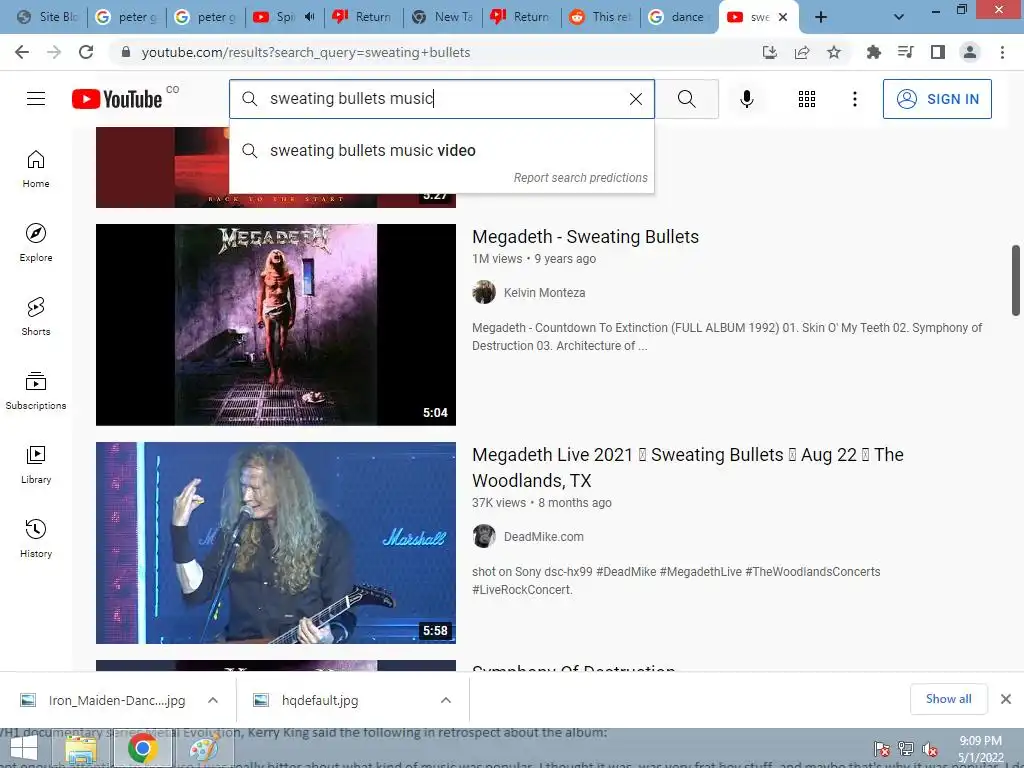
Task: Mute the Spi tab audio speaker icon
Action: click(310, 17)
